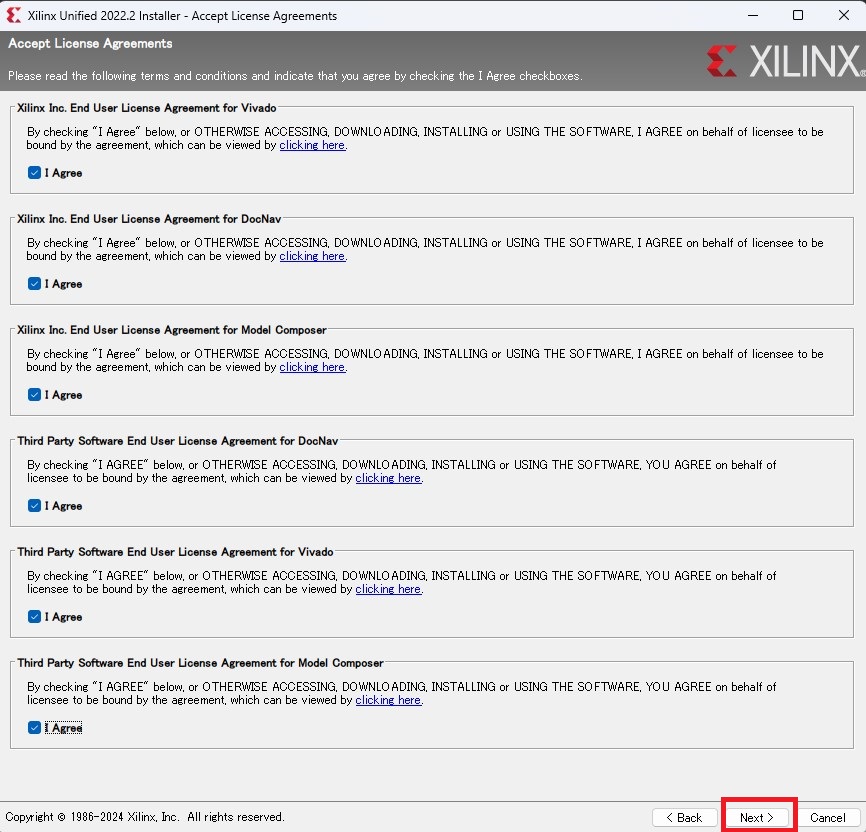Open the Vivado Xilinx EULA via clicking here link

(312, 145)
